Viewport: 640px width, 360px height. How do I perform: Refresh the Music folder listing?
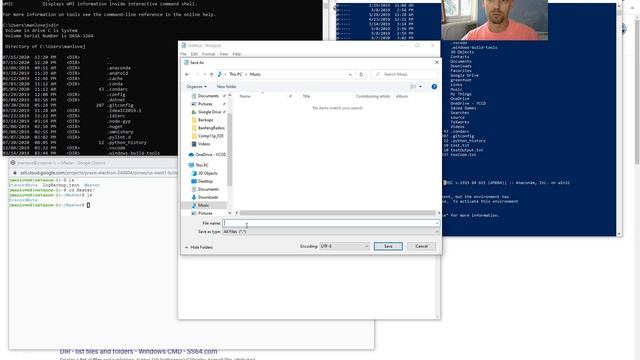coord(361,74)
